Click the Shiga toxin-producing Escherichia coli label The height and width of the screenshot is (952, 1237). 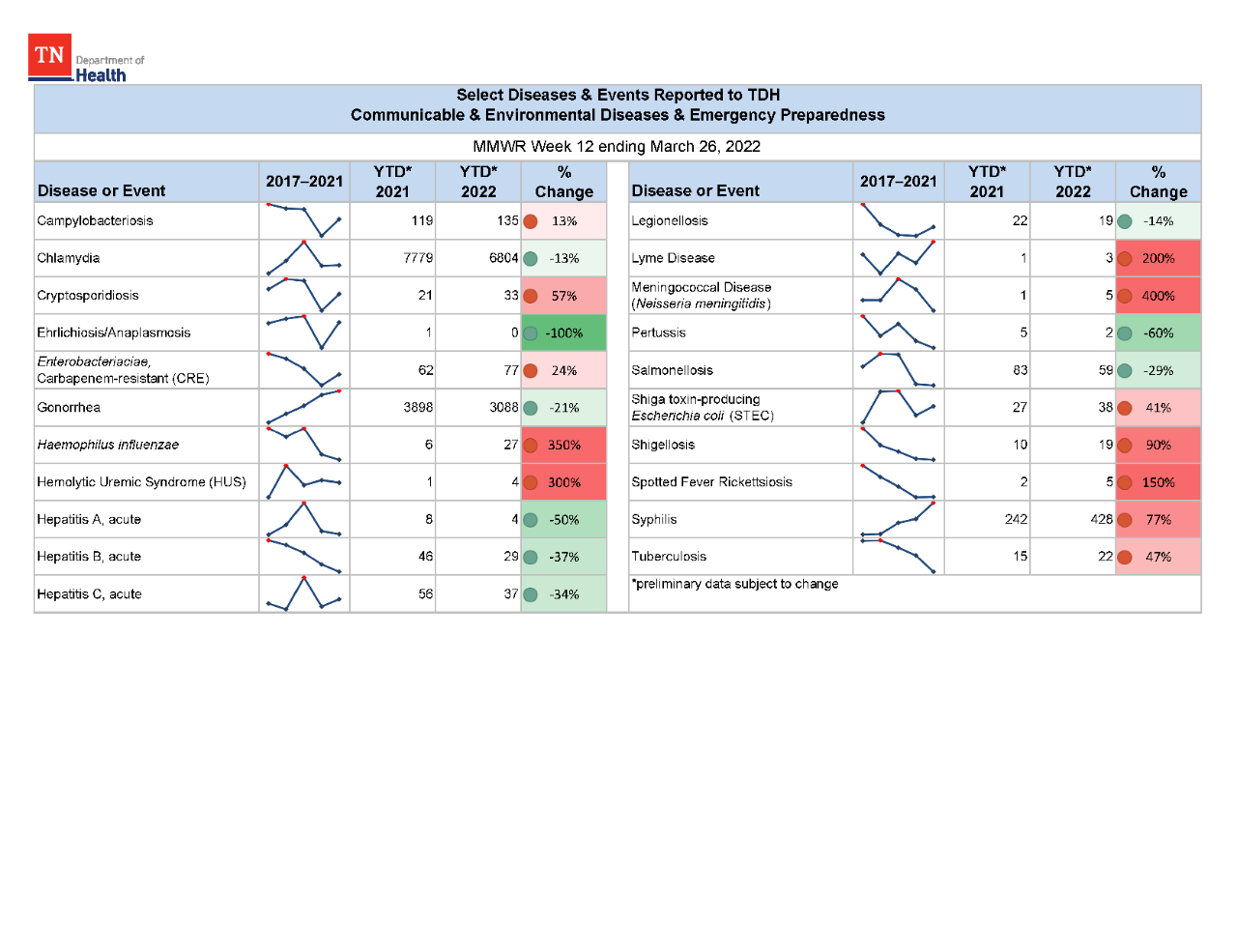tap(703, 407)
